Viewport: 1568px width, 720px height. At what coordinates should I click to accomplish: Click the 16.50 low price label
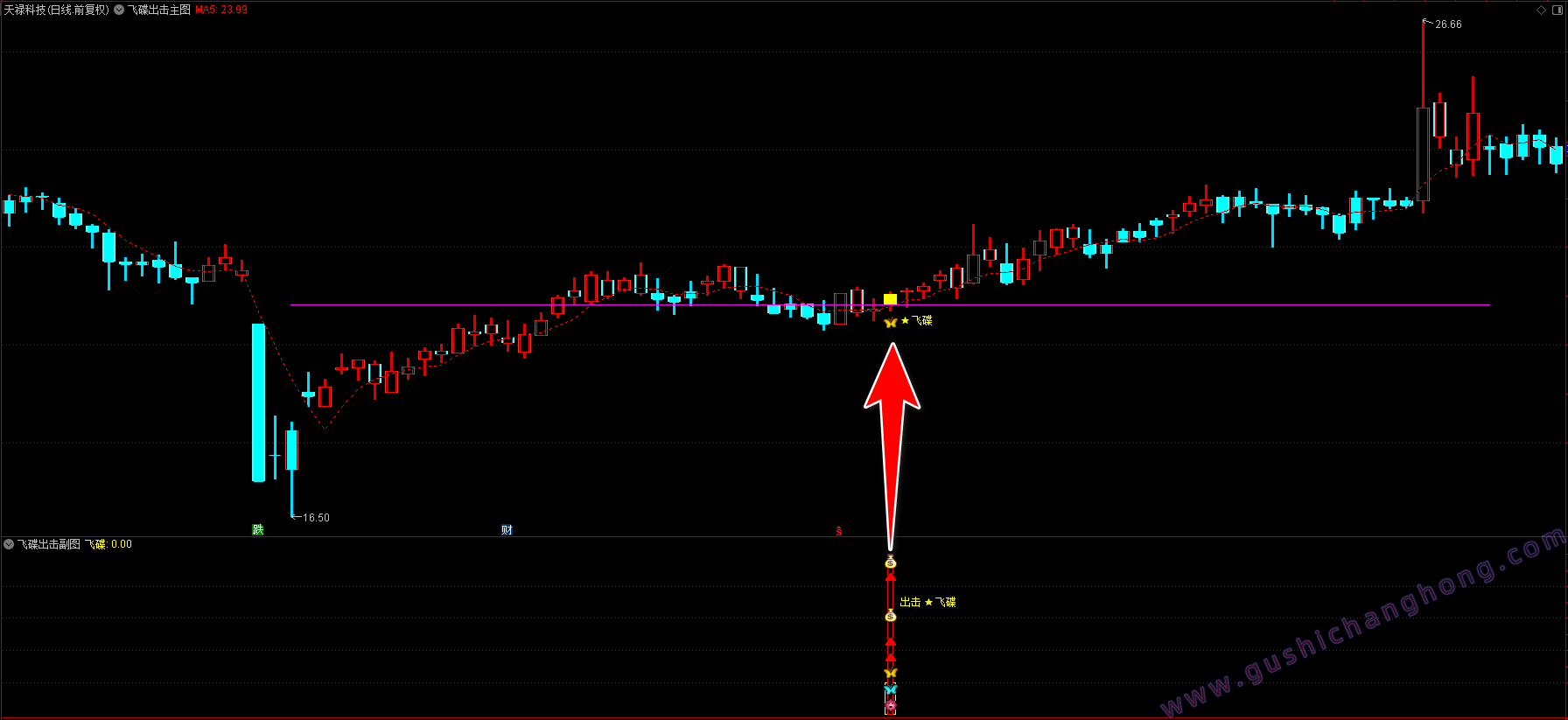click(x=316, y=518)
